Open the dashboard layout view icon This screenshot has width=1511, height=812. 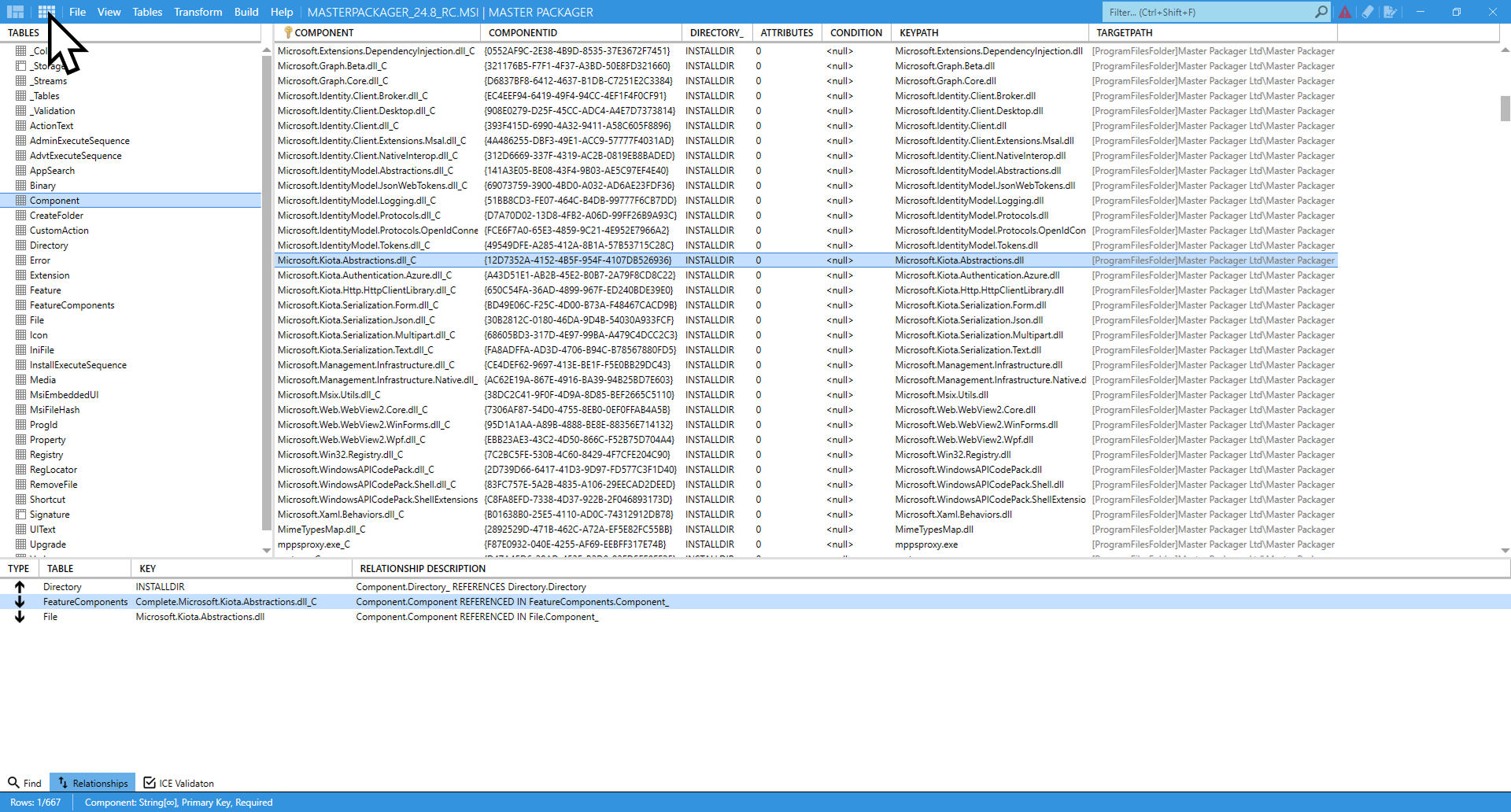point(15,12)
